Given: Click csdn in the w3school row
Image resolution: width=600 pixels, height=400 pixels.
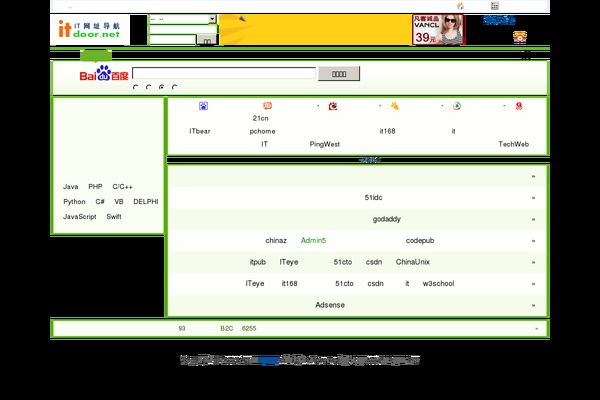Looking at the screenshot, I should point(375,284).
